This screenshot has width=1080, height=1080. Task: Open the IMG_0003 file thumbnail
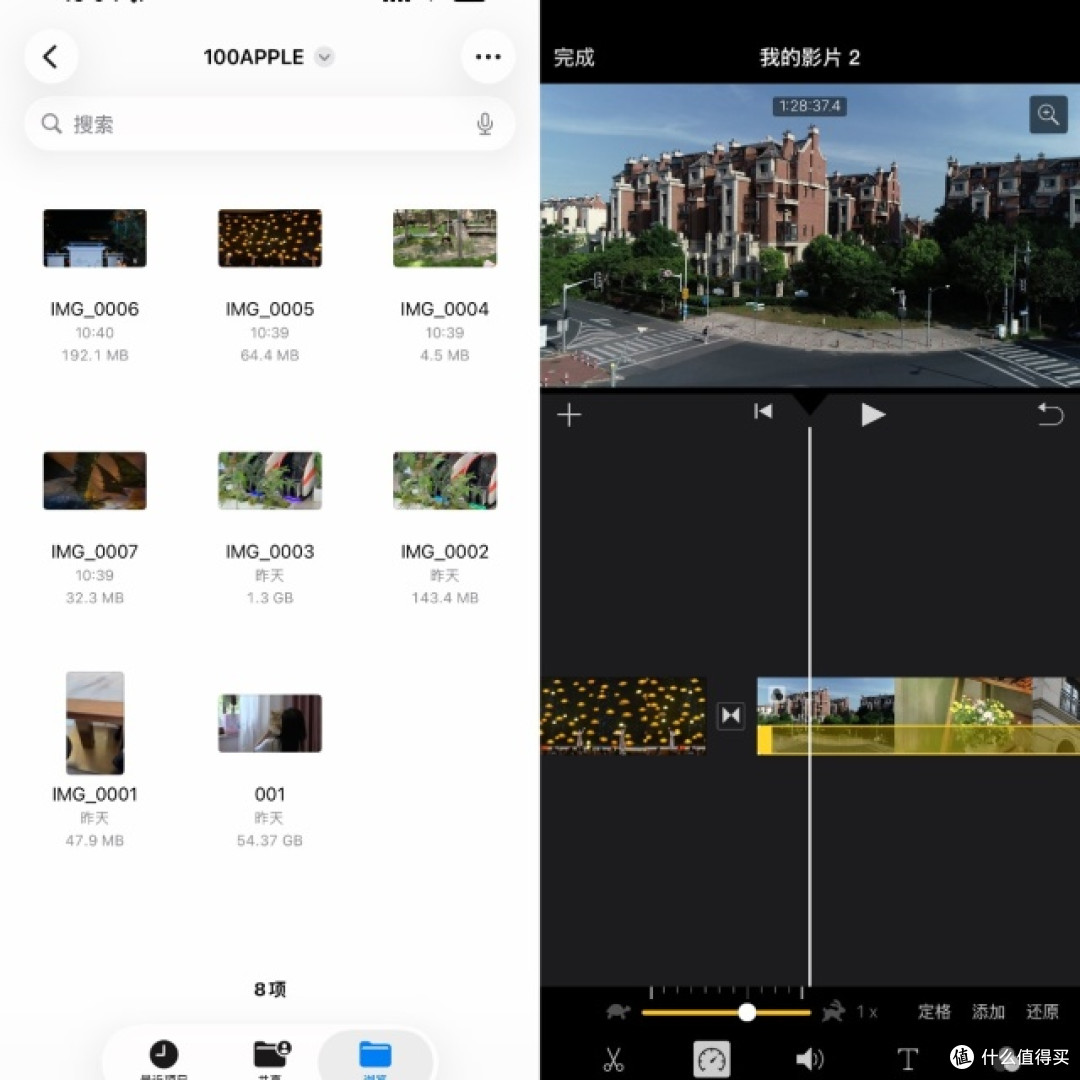(269, 481)
